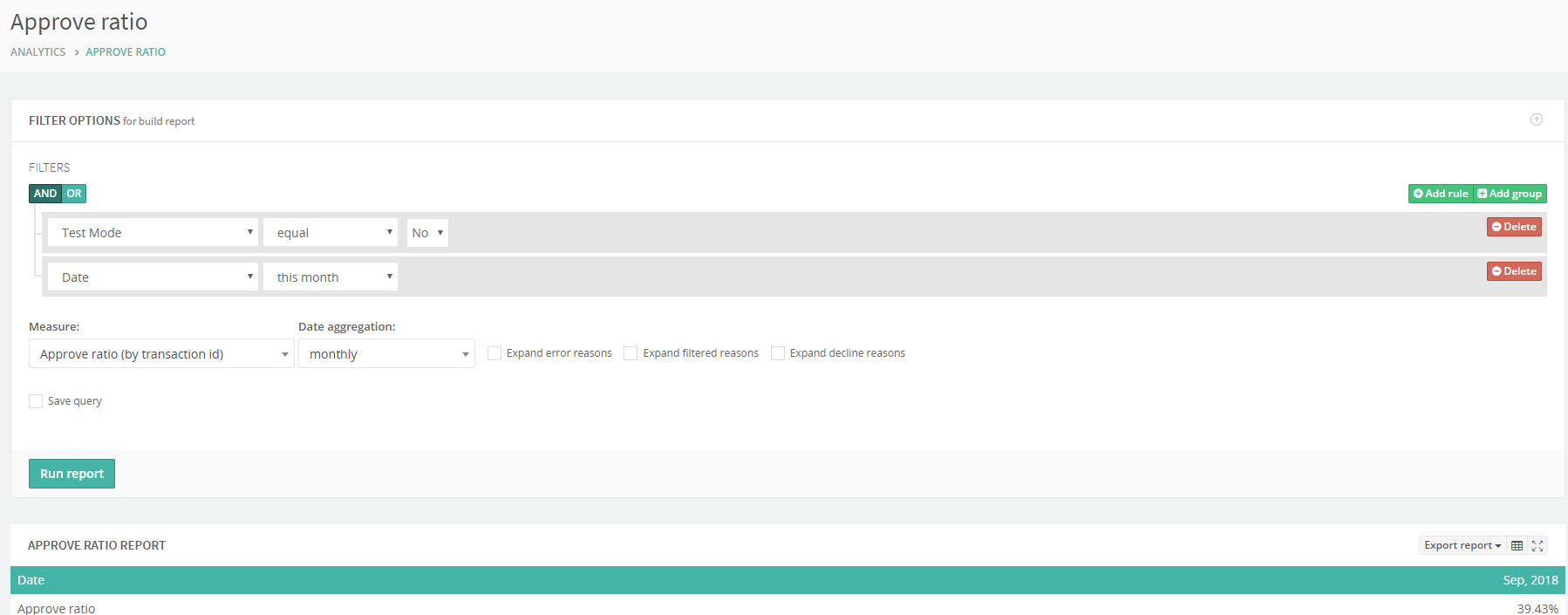The width and height of the screenshot is (1568, 615).
Task: Enable the Save query checkbox
Action: click(x=36, y=401)
